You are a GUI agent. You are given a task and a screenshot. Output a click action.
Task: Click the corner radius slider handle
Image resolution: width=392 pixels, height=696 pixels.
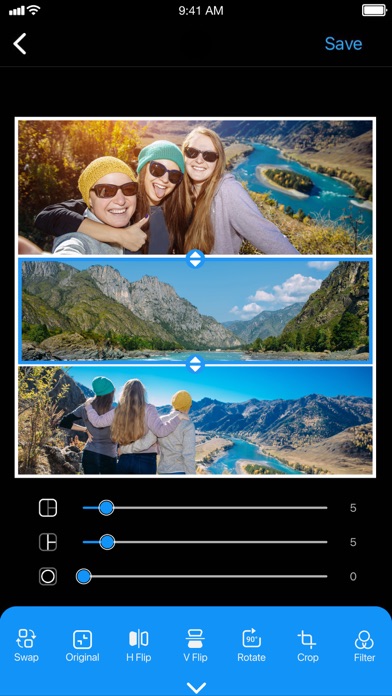83,577
